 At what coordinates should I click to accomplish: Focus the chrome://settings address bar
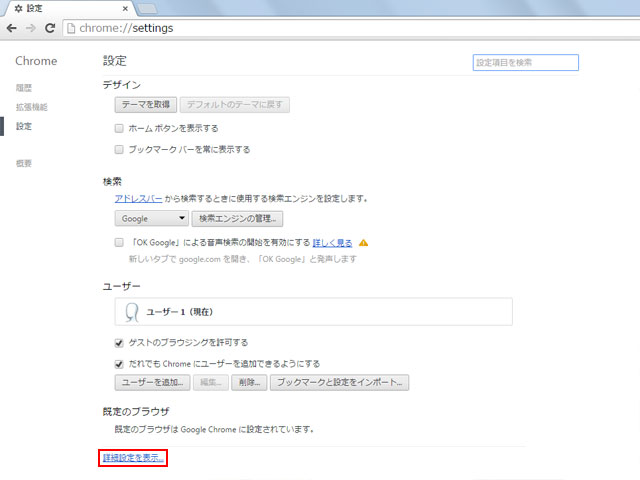coord(351,28)
